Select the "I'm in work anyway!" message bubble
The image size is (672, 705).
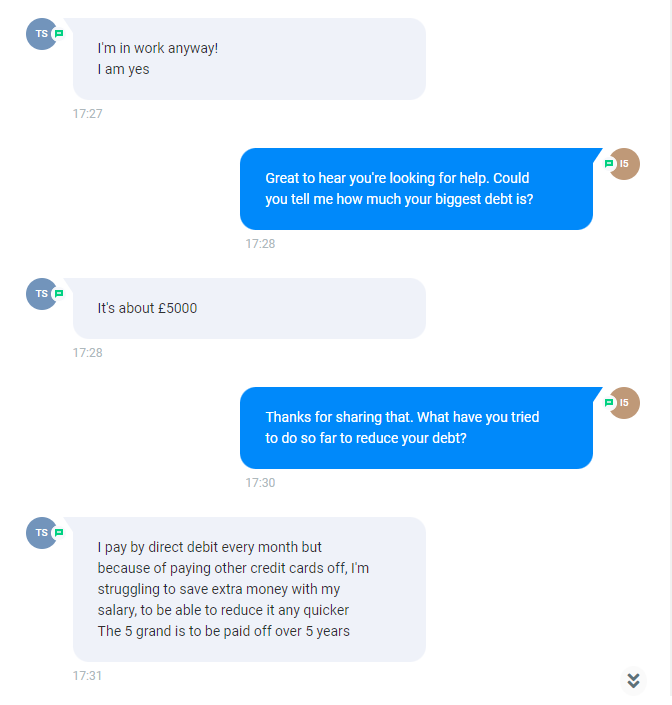tap(249, 59)
